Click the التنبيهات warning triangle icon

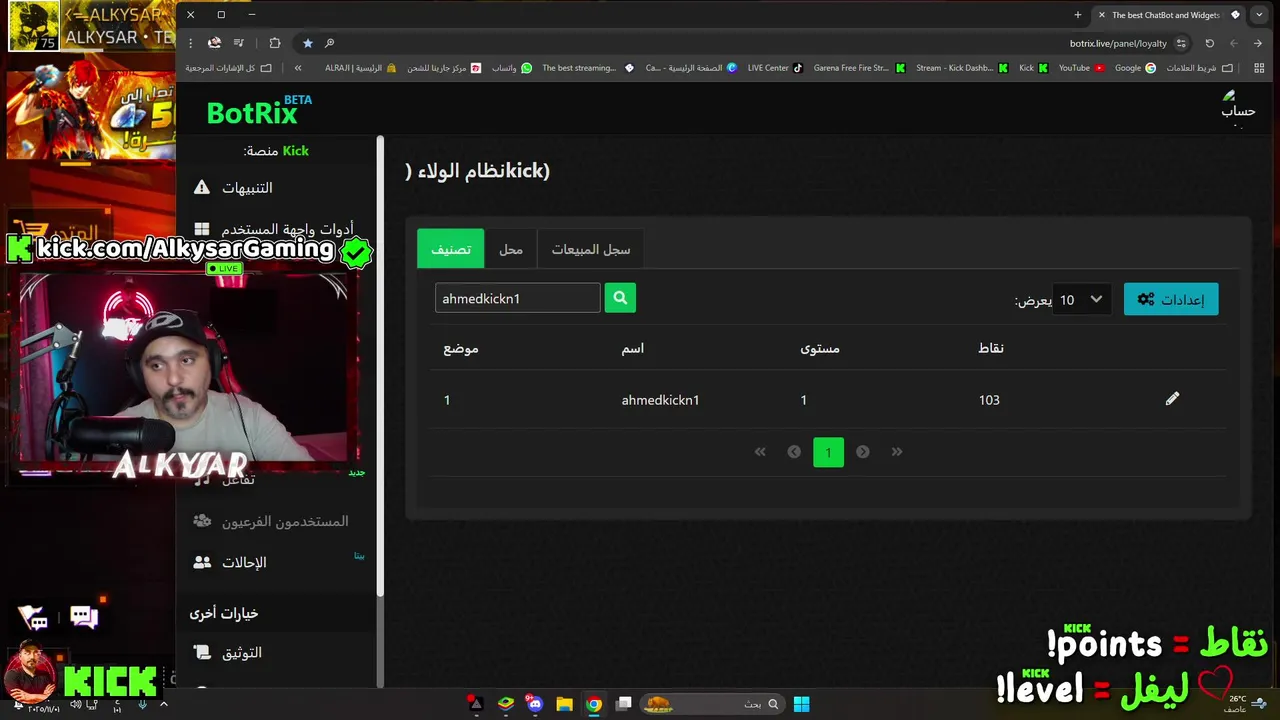tap(202, 188)
